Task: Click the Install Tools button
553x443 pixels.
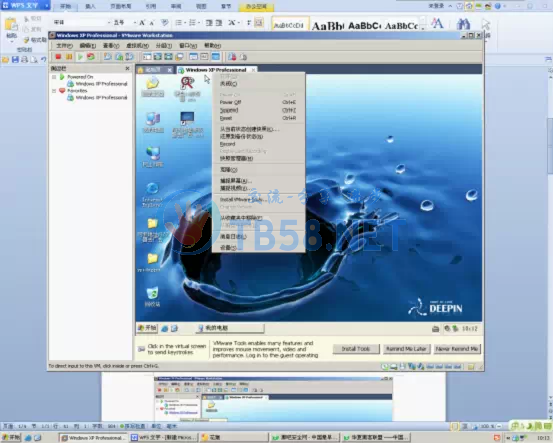Action: [356, 349]
